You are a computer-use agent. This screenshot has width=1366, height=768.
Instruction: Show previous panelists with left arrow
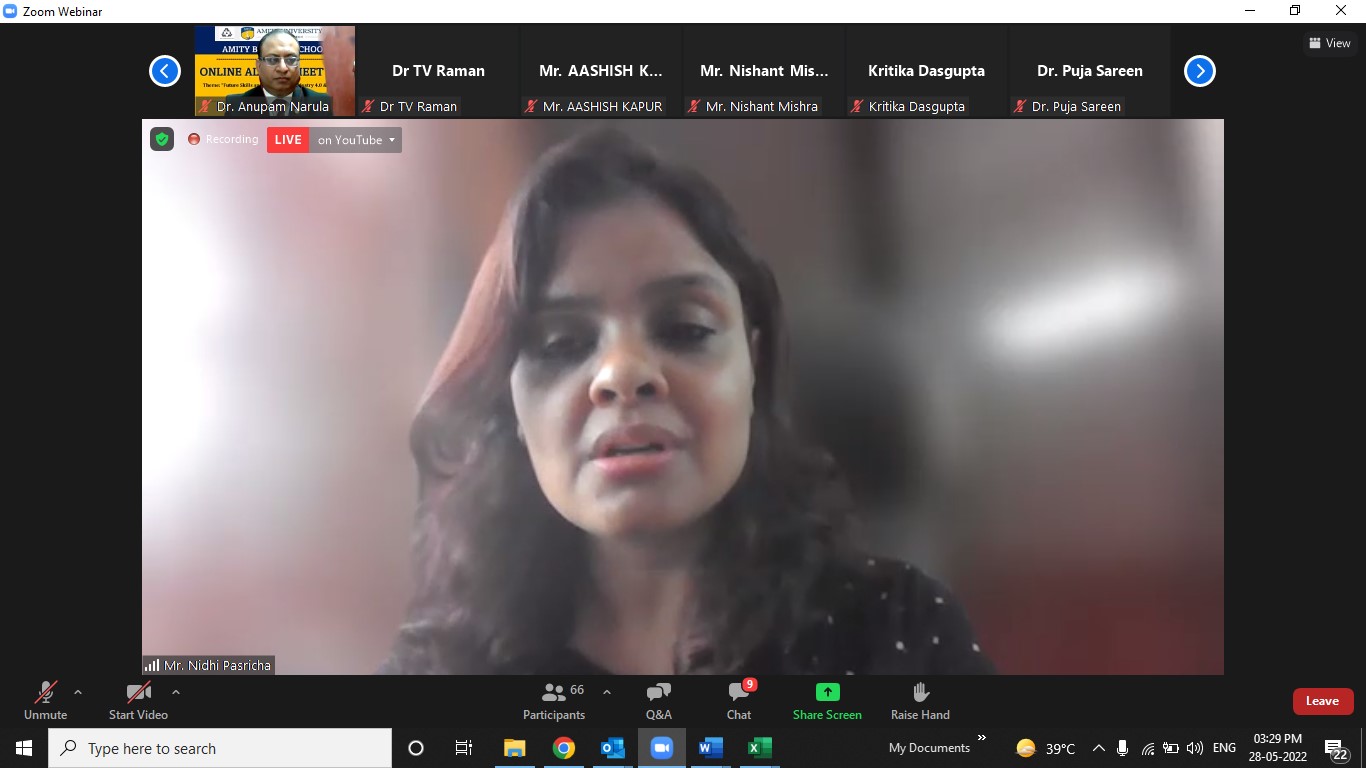165,71
